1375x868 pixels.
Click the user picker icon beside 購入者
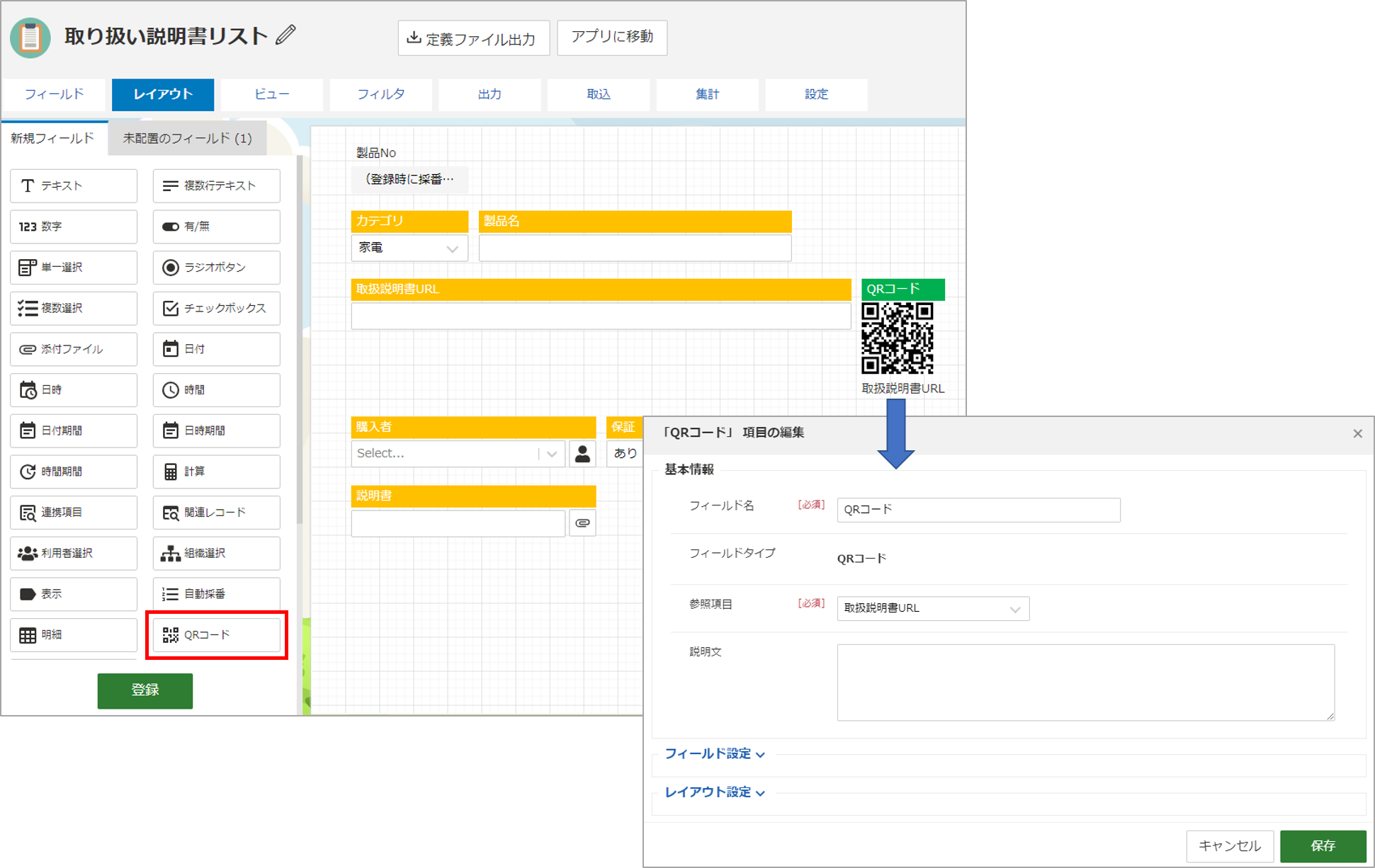tap(582, 454)
